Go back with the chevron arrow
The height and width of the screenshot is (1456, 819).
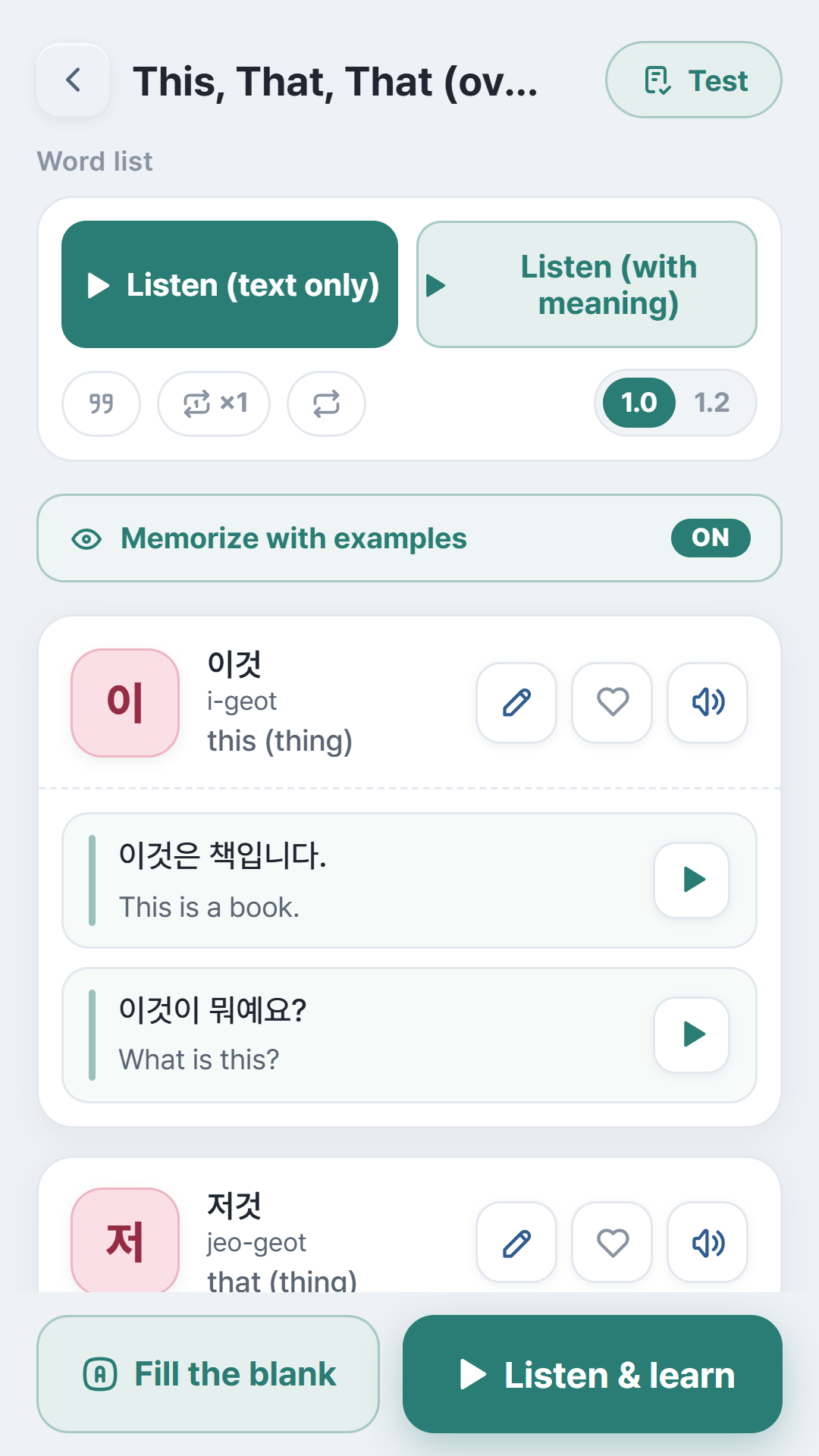click(73, 80)
